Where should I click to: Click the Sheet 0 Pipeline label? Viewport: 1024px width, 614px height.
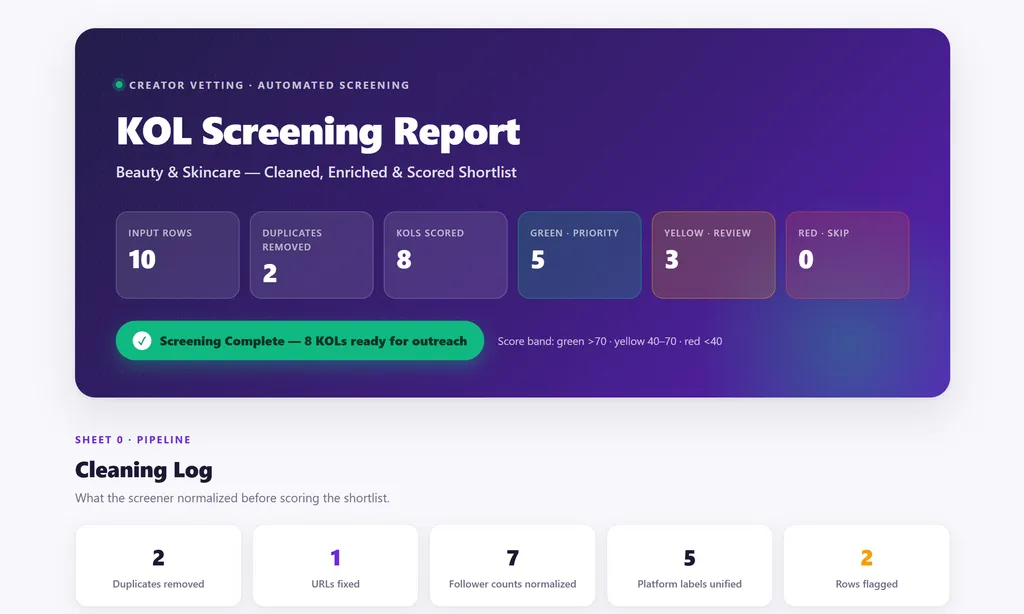[x=133, y=440]
